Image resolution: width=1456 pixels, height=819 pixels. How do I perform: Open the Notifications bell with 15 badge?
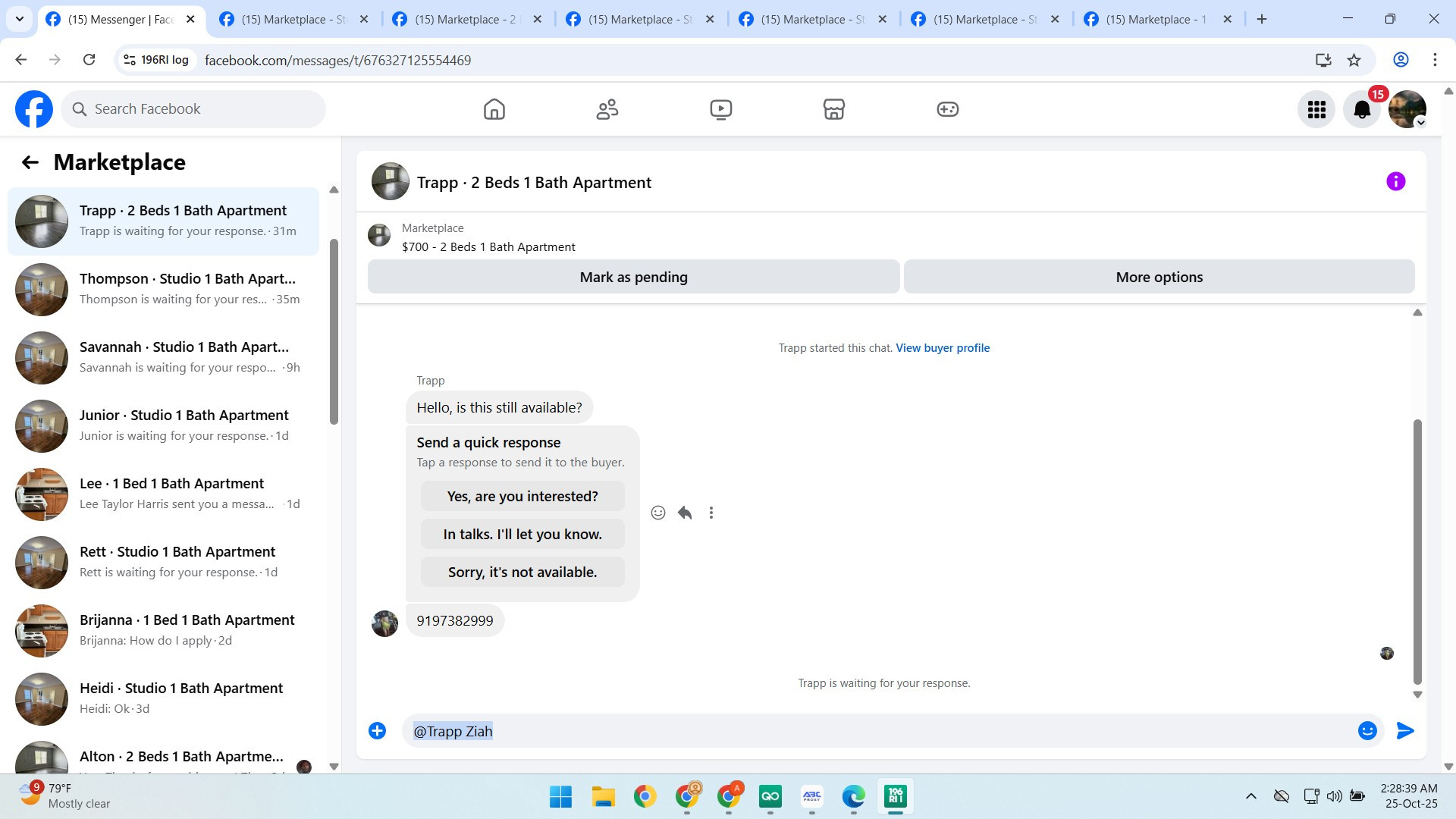point(1362,109)
